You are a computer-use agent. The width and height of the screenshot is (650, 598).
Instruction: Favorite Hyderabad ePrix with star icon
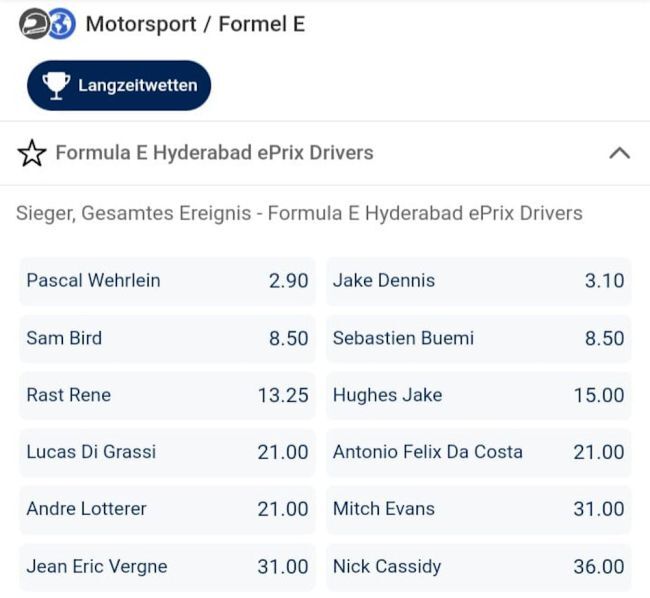click(32, 153)
